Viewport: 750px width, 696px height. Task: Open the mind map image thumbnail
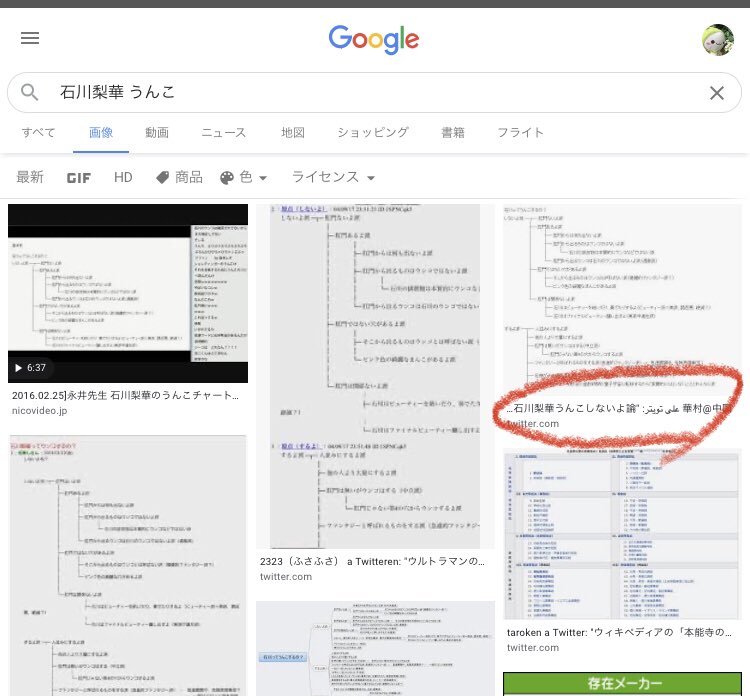tap(375, 649)
